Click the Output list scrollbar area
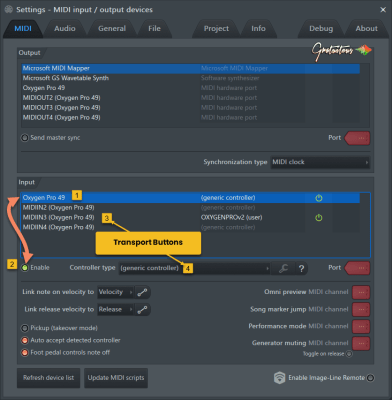This screenshot has height=400, width=392. [365, 95]
